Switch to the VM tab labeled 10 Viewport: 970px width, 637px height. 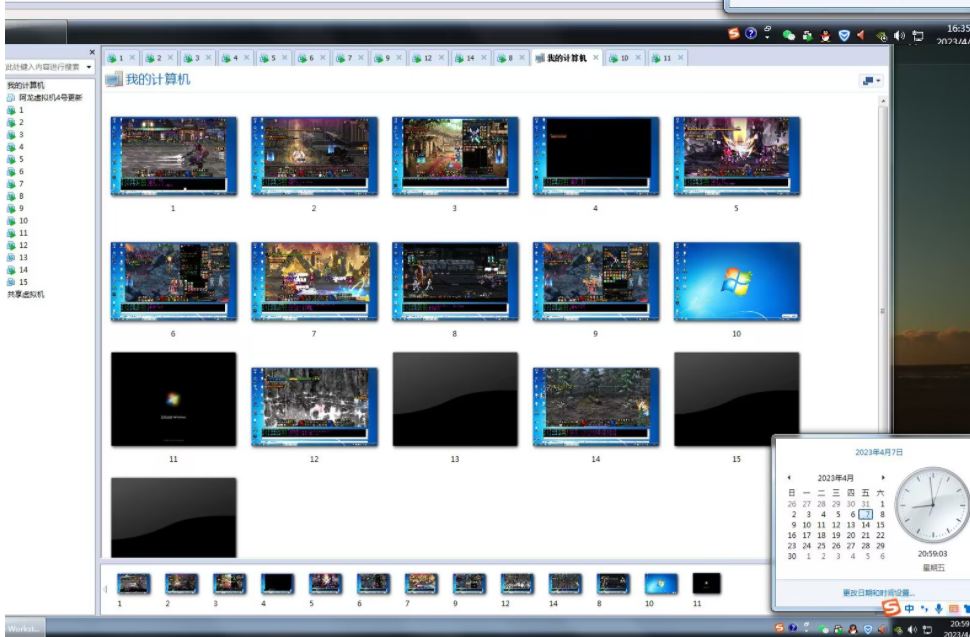click(624, 58)
